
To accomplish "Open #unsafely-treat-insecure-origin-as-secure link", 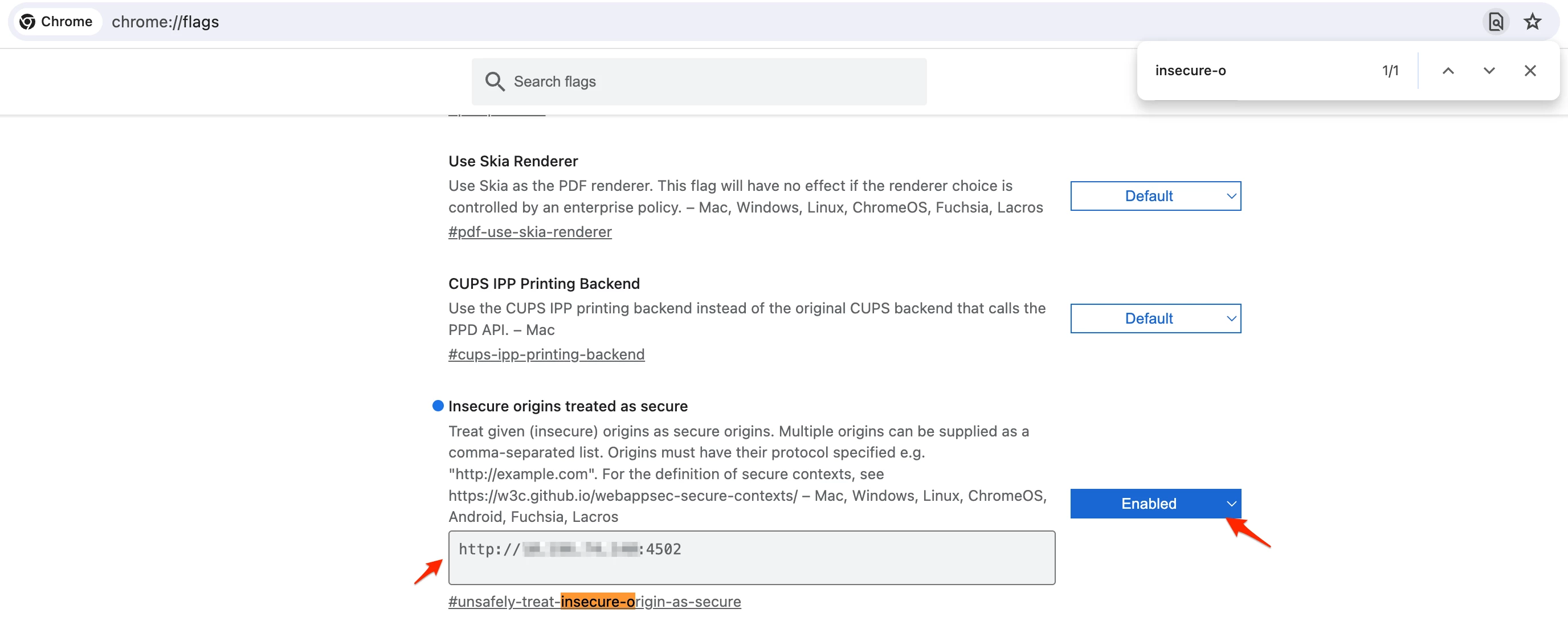I will [x=594, y=602].
